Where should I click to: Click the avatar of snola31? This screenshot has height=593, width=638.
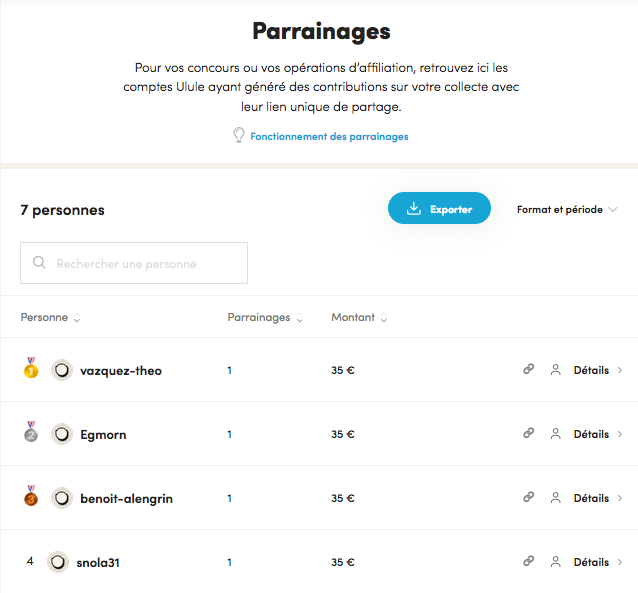pos(58,562)
